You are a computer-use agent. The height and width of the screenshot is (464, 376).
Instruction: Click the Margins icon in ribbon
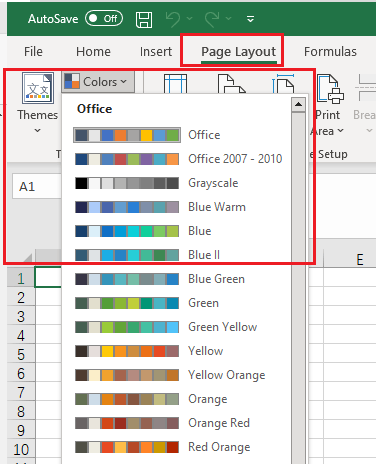click(175, 84)
